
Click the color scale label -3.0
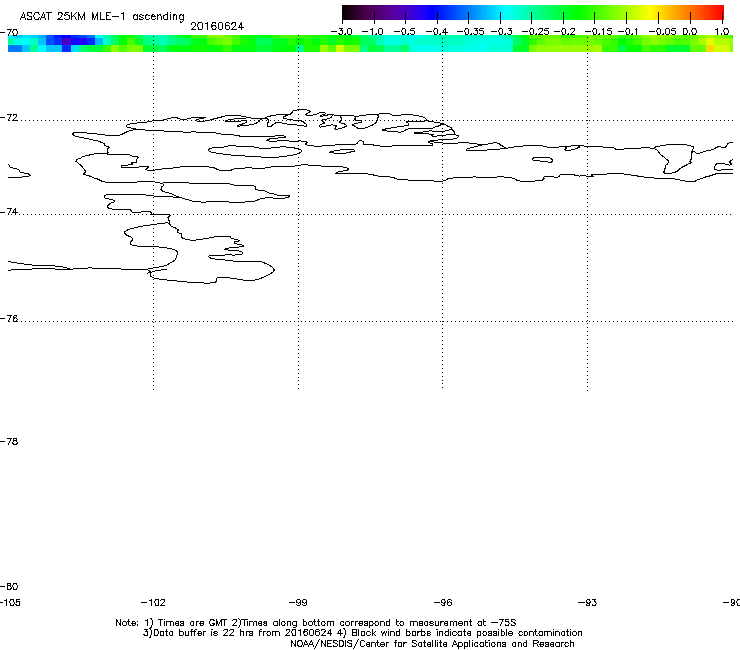[341, 32]
